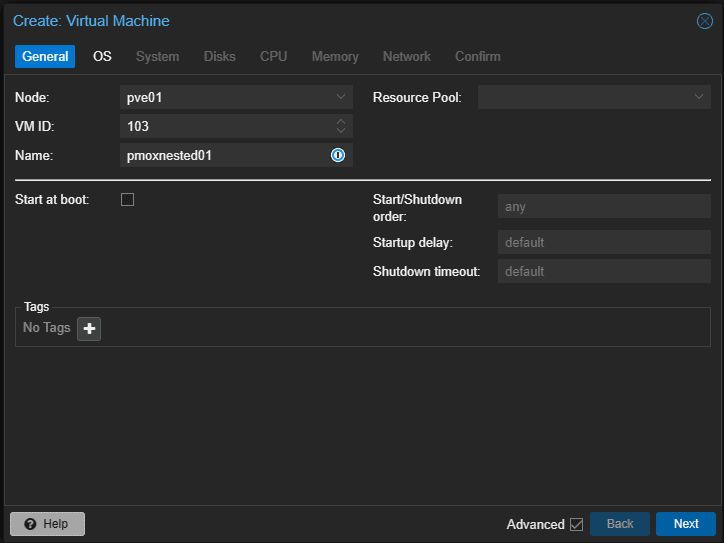
Task: Select the General tab
Action: pyautogui.click(x=45, y=56)
